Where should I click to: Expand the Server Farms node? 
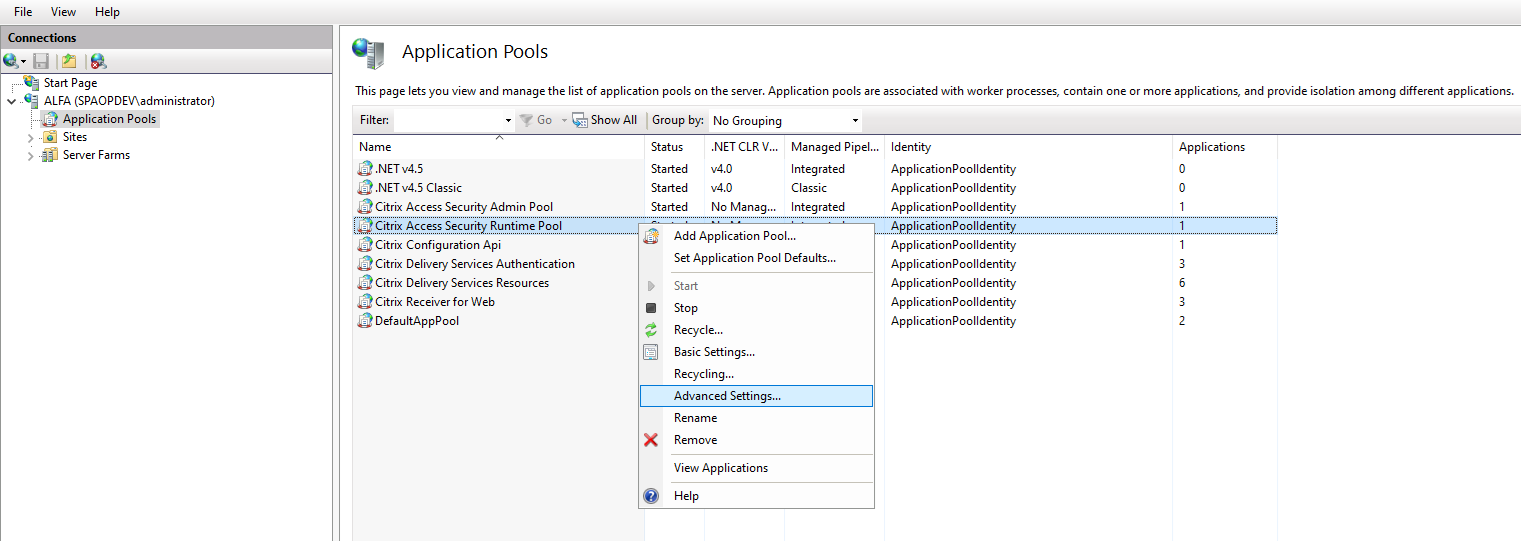click(31, 156)
